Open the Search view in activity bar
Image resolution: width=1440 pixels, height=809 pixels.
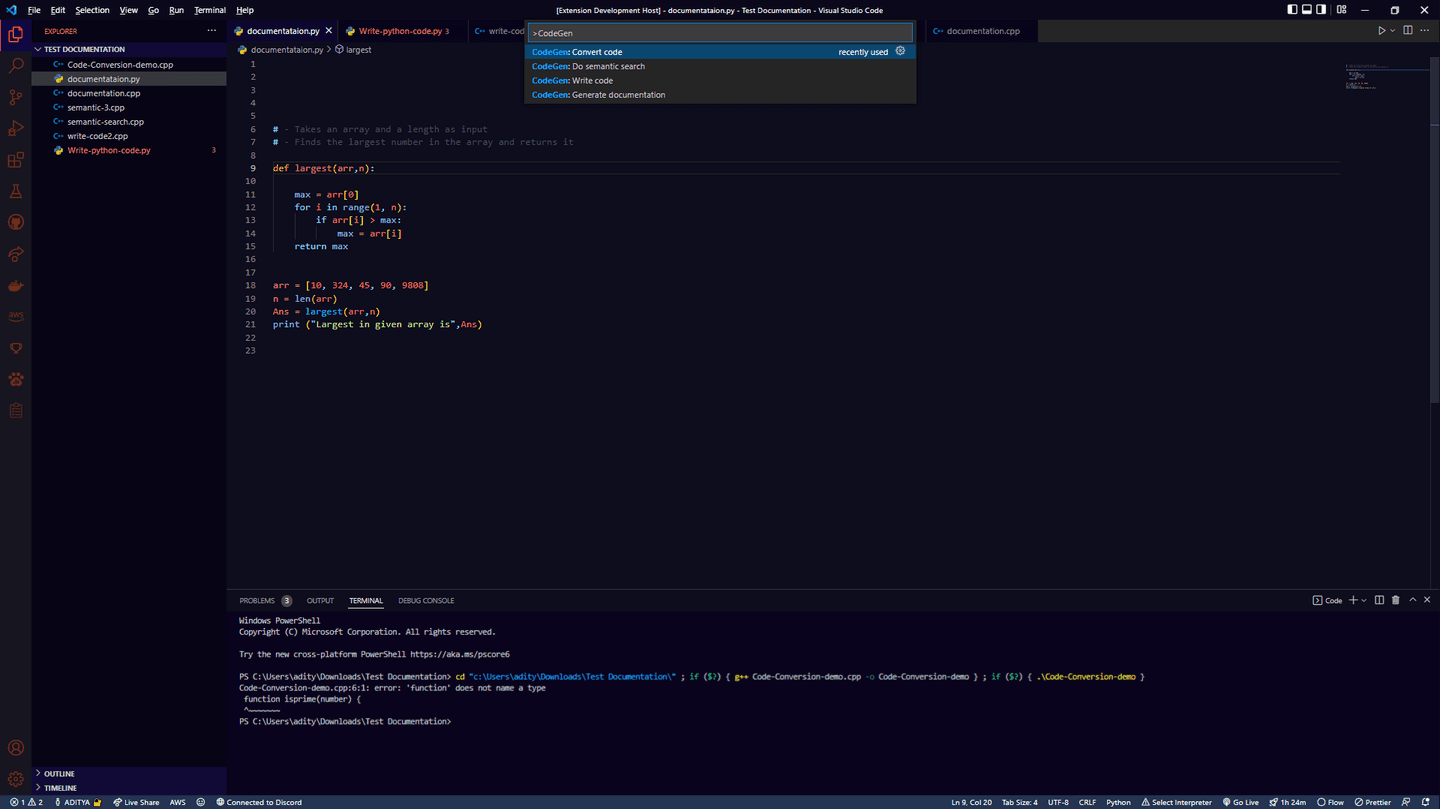tap(16, 66)
